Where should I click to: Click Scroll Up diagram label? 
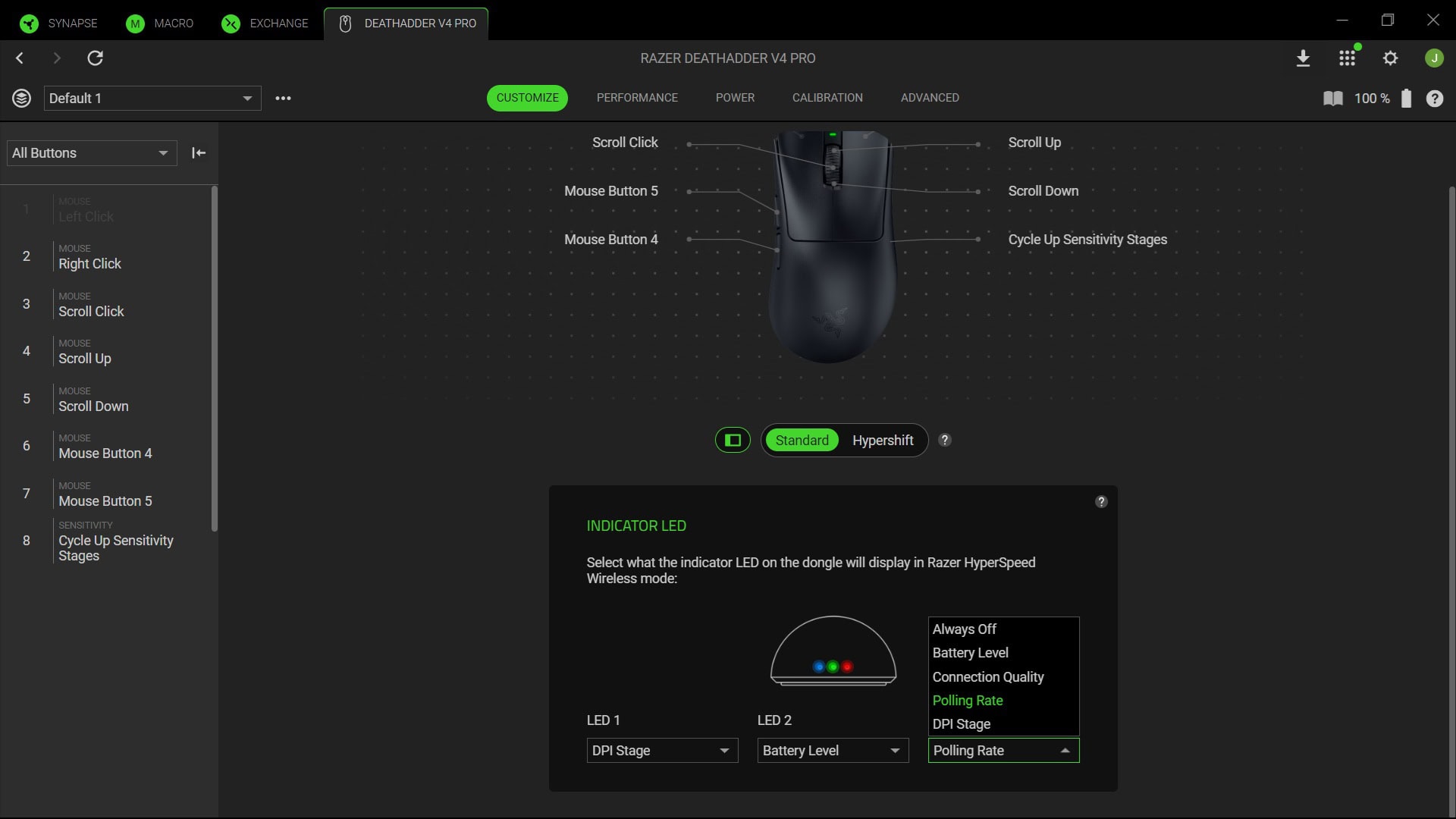click(x=1034, y=143)
